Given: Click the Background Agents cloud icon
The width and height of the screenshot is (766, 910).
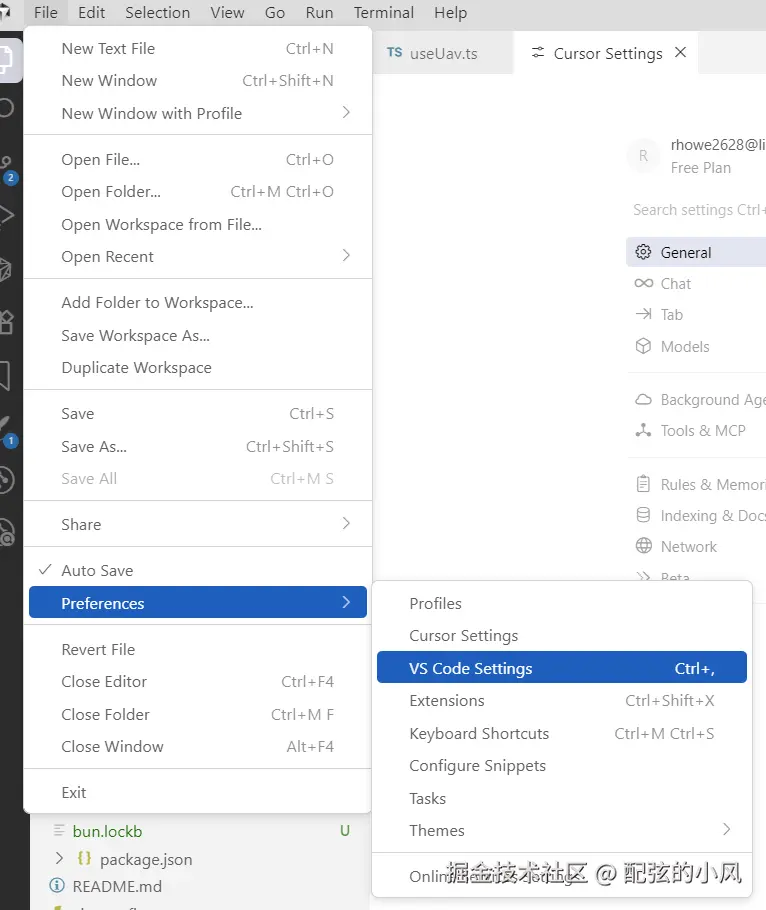Looking at the screenshot, I should click(643, 399).
